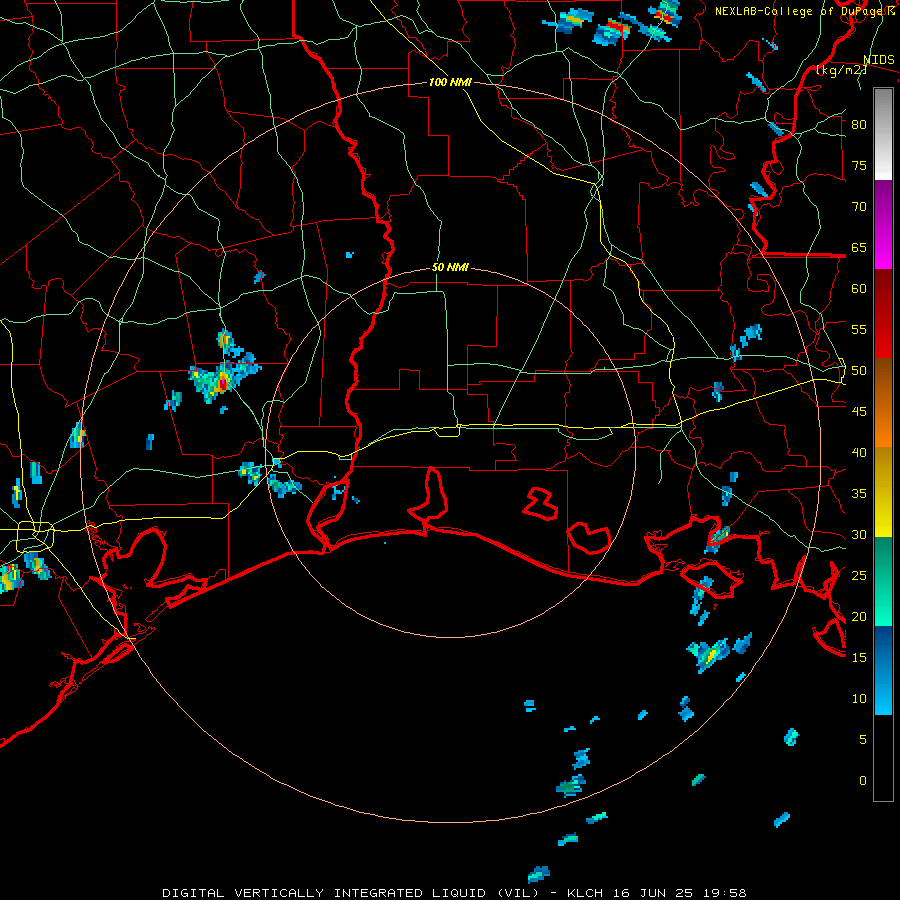
Task: Click the NIDS product label
Action: tap(878, 60)
